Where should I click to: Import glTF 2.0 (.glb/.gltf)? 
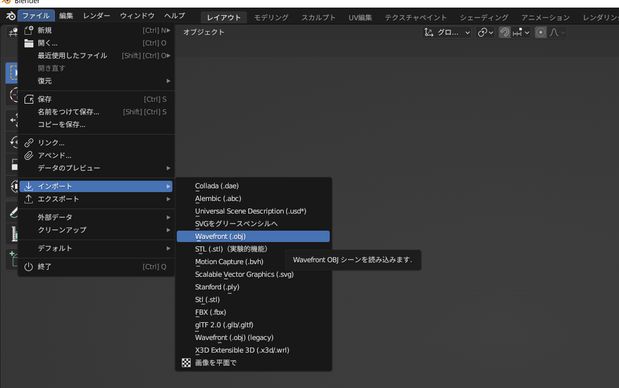tap(253, 324)
